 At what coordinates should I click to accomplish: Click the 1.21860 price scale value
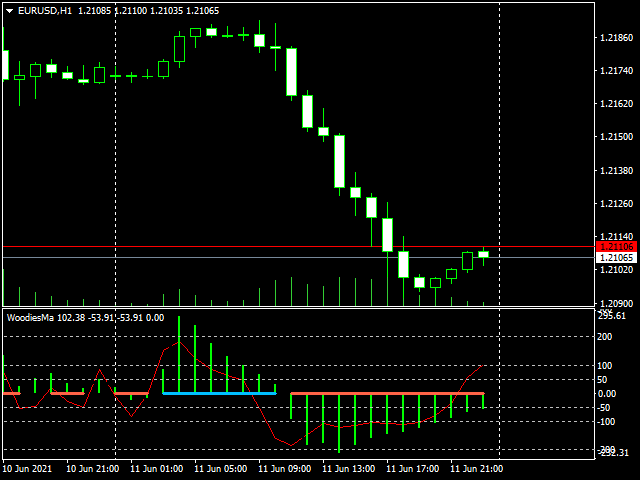pyautogui.click(x=616, y=38)
